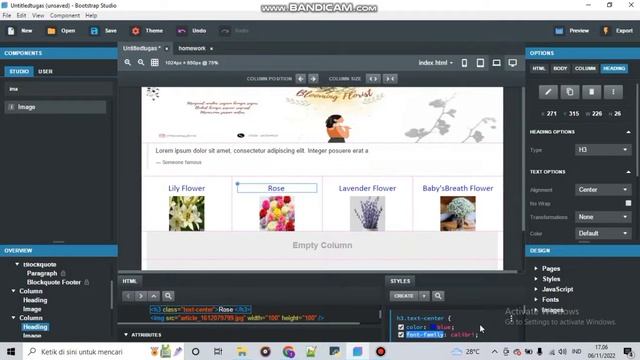The height and width of the screenshot is (360, 640).
Task: Click the greyed Redo toolbar icon
Action: (x=224, y=31)
